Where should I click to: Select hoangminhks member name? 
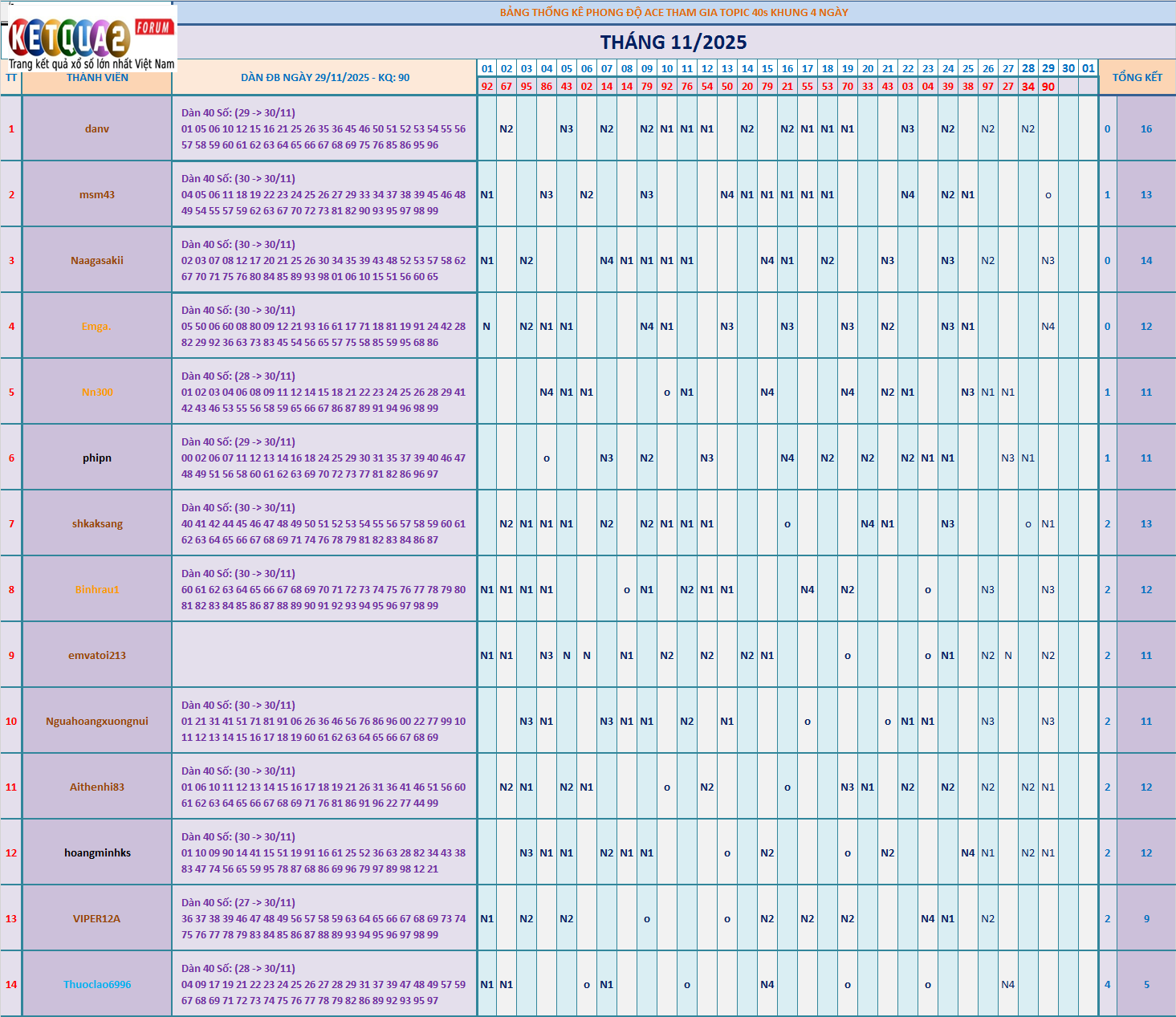coord(97,853)
